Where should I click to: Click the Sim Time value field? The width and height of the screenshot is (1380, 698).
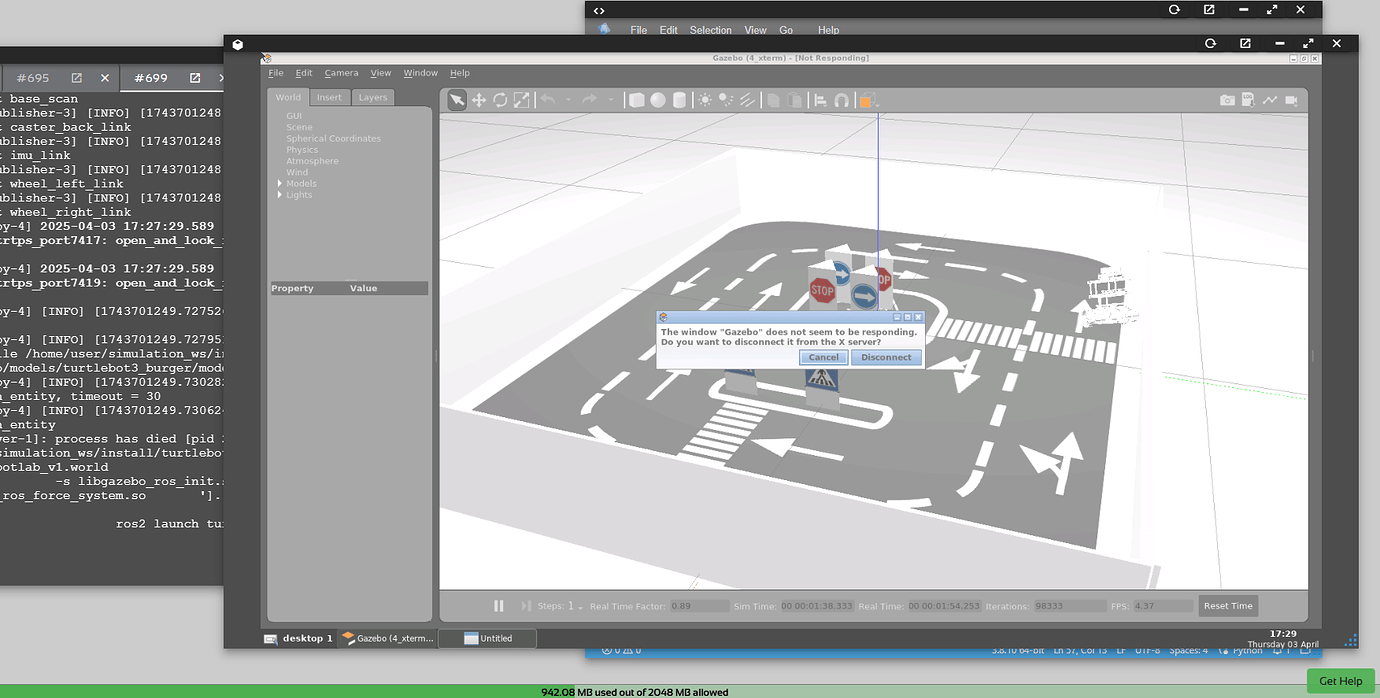(817, 606)
